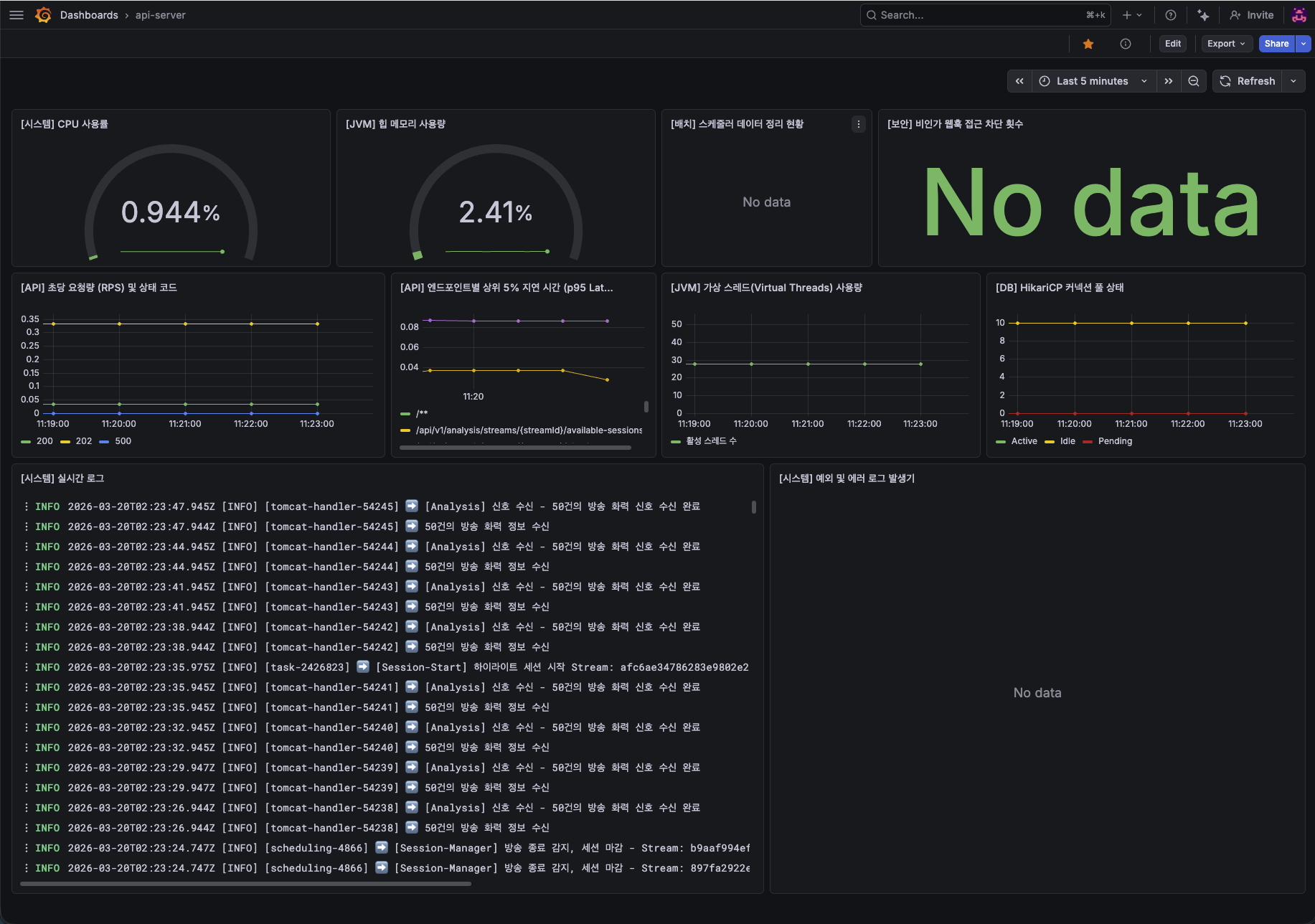
Task: Click the Edit dashboard button
Action: (x=1173, y=44)
